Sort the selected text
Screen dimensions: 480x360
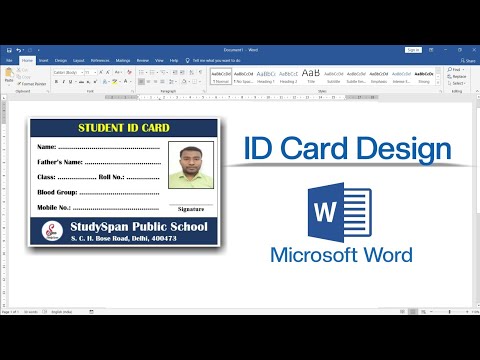pos(192,72)
